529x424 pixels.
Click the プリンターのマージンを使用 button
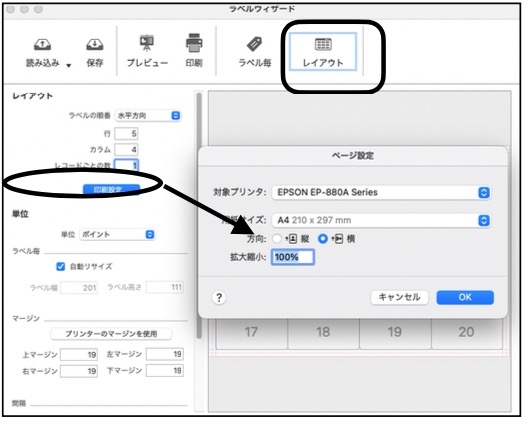[x=111, y=334]
